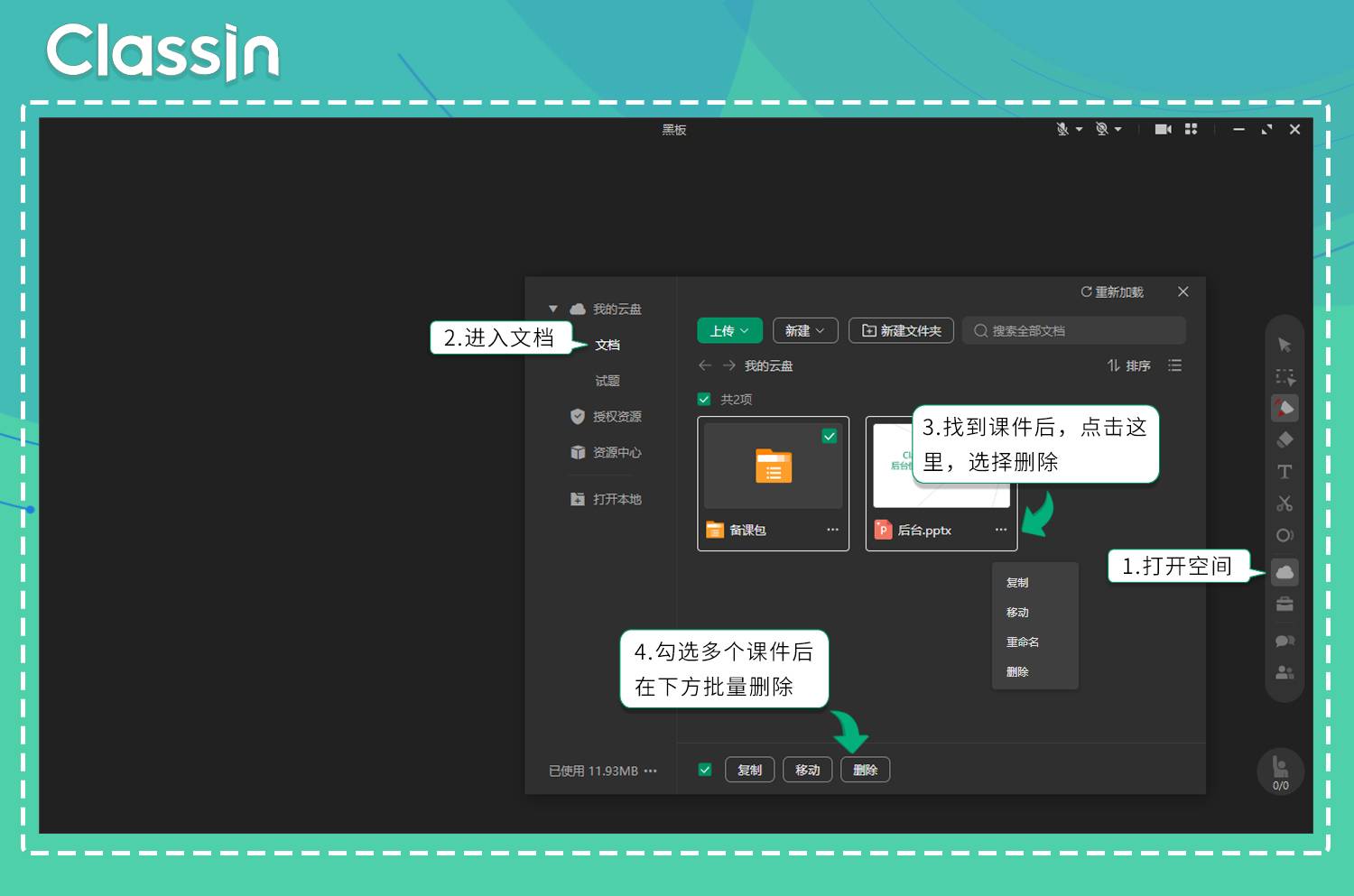
Task: Click the 后台.pptx file name
Action: (x=924, y=531)
